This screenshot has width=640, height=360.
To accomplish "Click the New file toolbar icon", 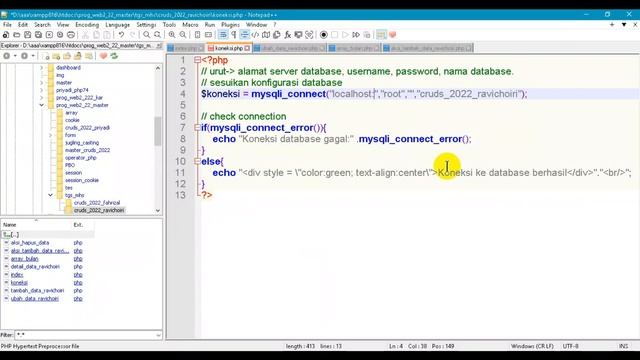I will click(6, 35).
